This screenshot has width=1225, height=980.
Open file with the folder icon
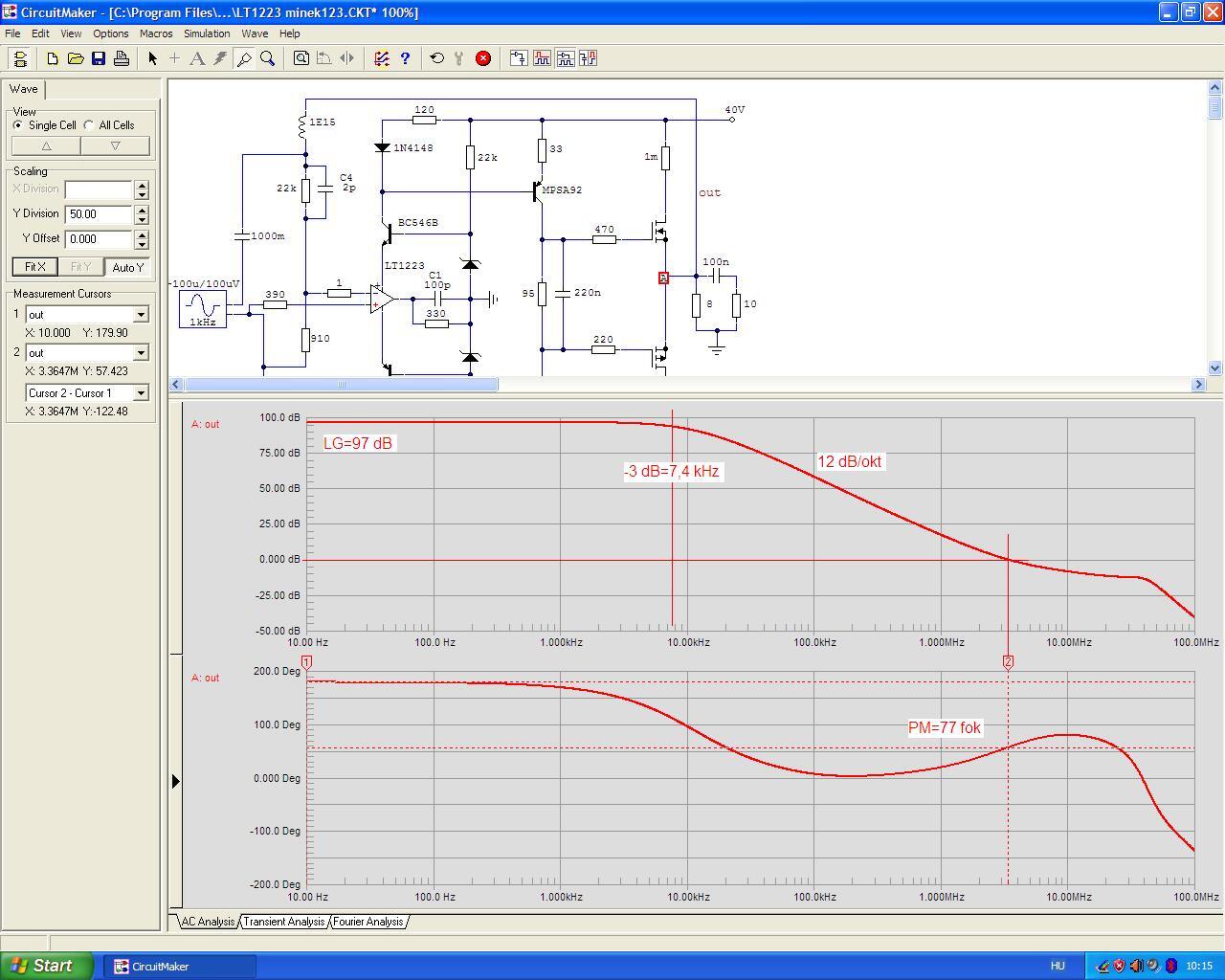76,58
